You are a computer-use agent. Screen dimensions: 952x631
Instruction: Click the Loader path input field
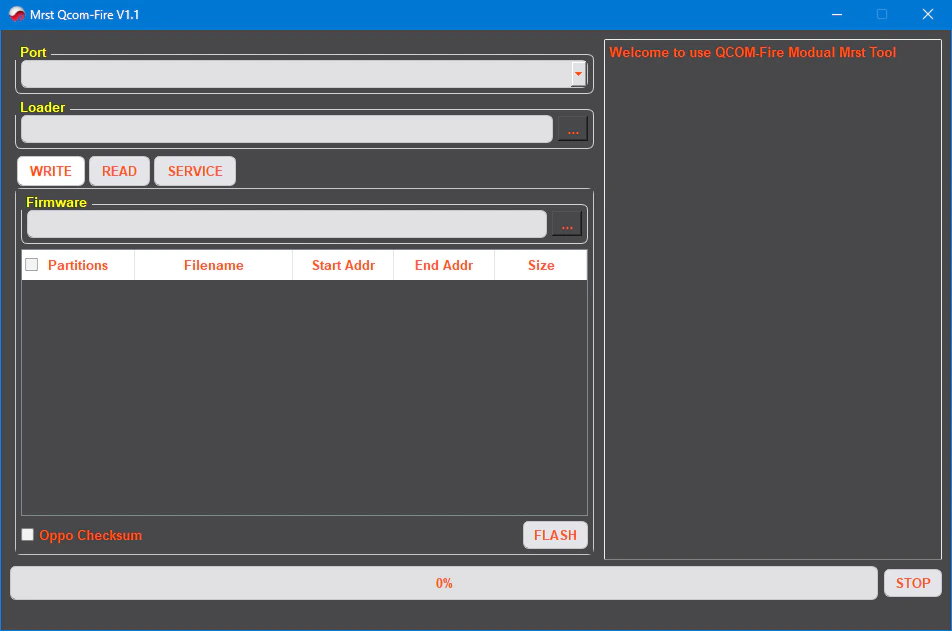point(286,129)
